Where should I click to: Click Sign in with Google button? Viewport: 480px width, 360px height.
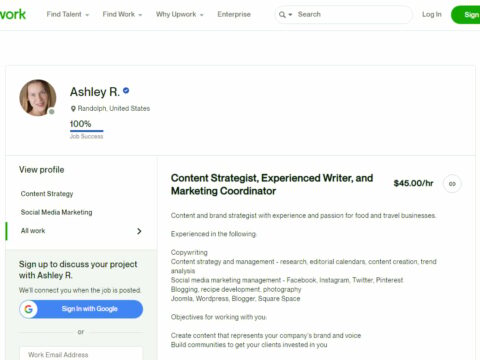click(x=81, y=309)
